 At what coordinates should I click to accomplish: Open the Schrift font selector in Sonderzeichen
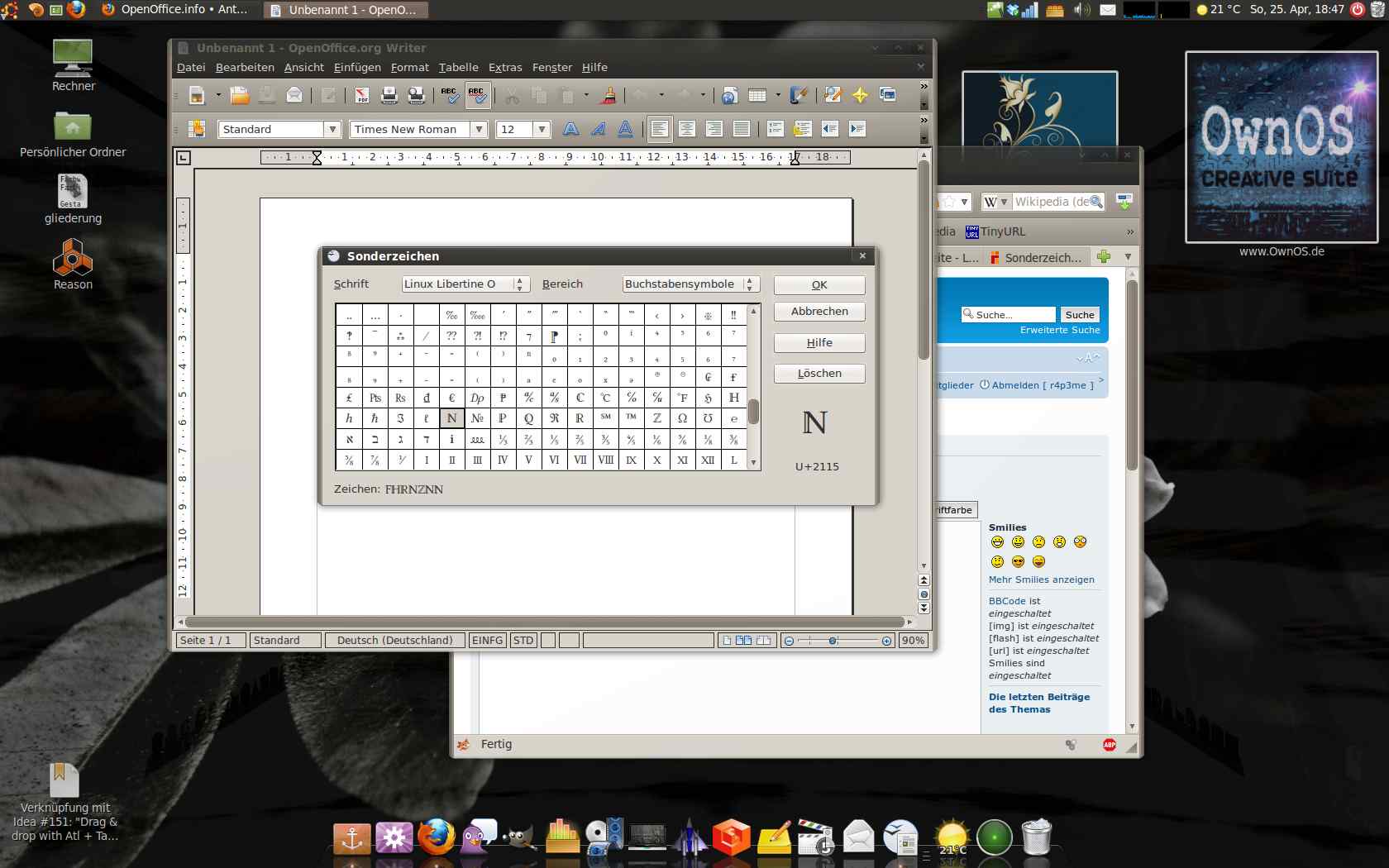[x=465, y=284]
